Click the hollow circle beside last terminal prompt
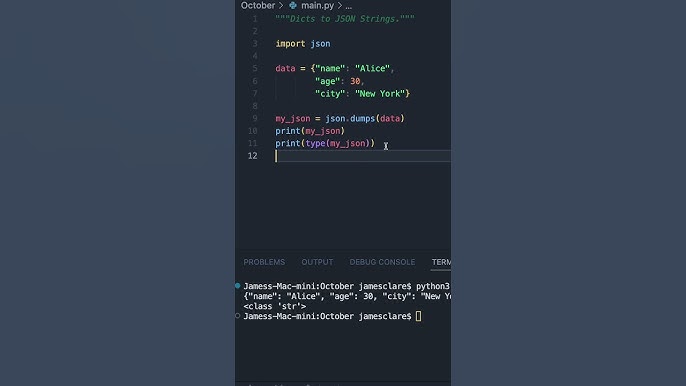Image resolution: width=686 pixels, height=386 pixels. pos(238,316)
